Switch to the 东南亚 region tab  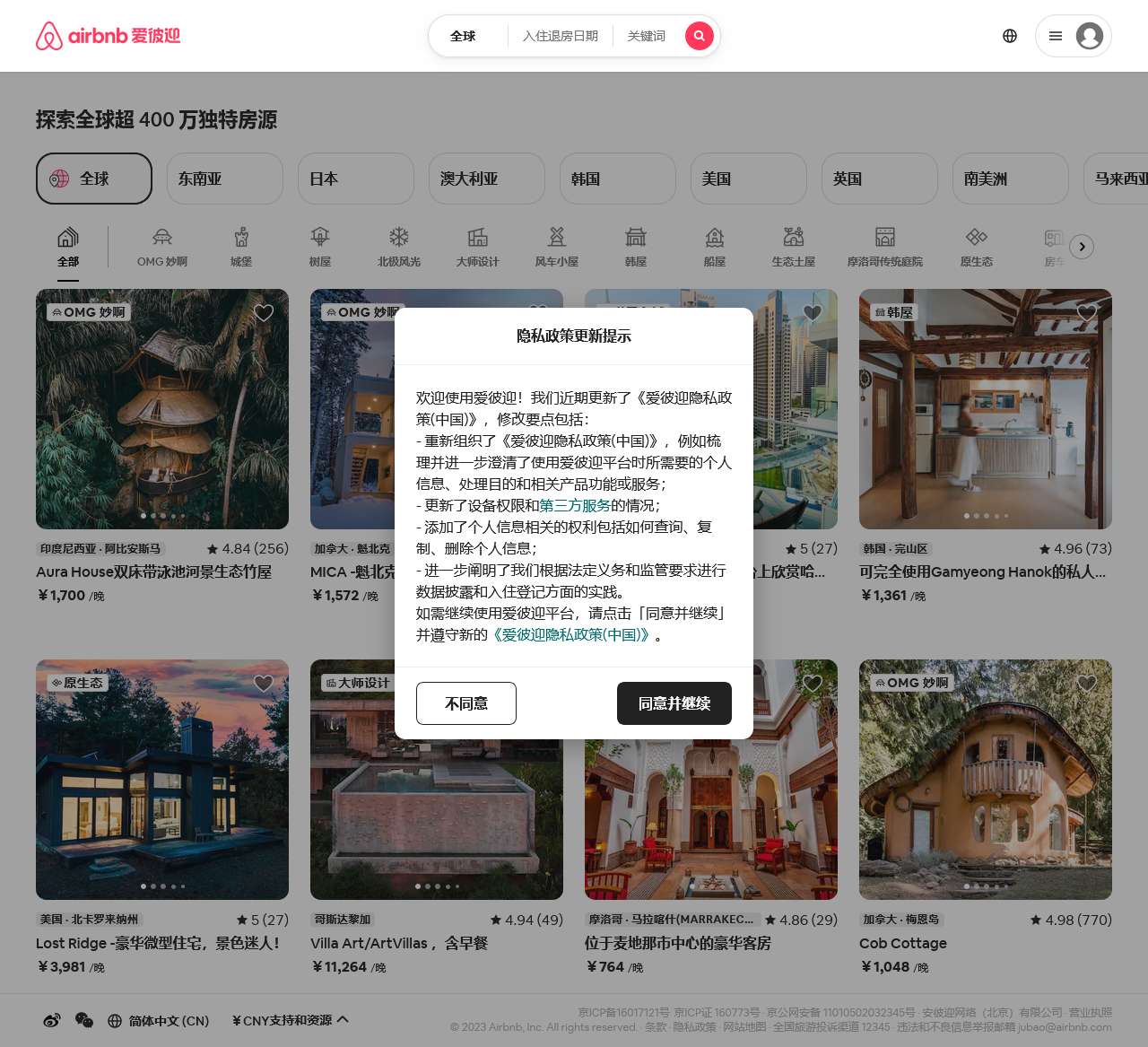224,179
